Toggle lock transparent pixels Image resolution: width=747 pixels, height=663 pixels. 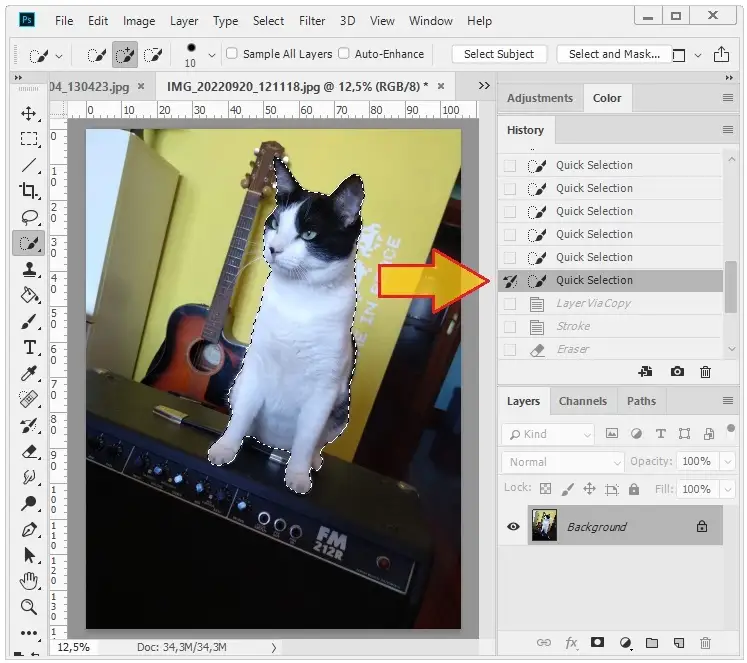(545, 489)
